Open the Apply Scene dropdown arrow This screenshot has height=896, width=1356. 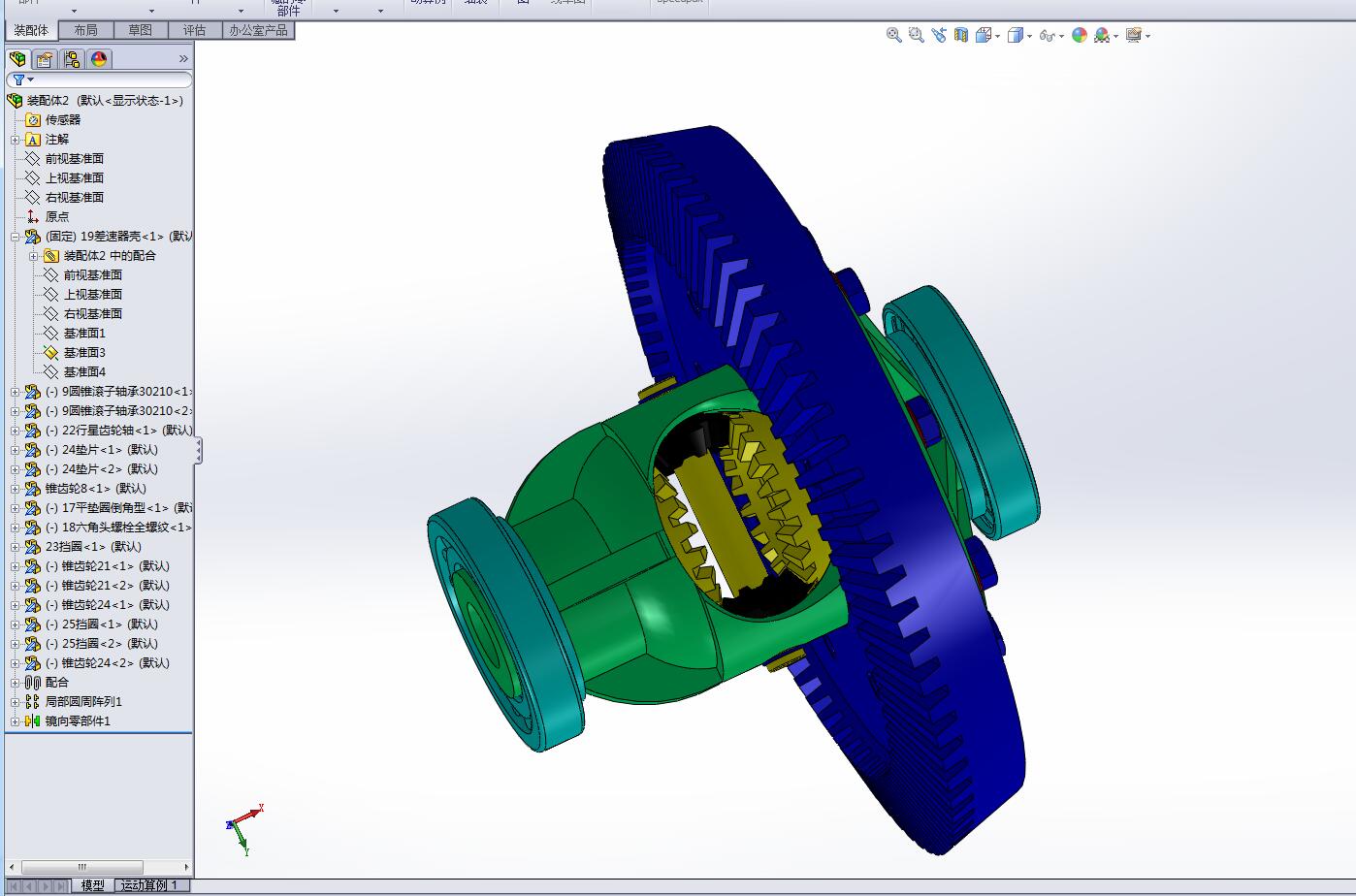coord(1116,36)
